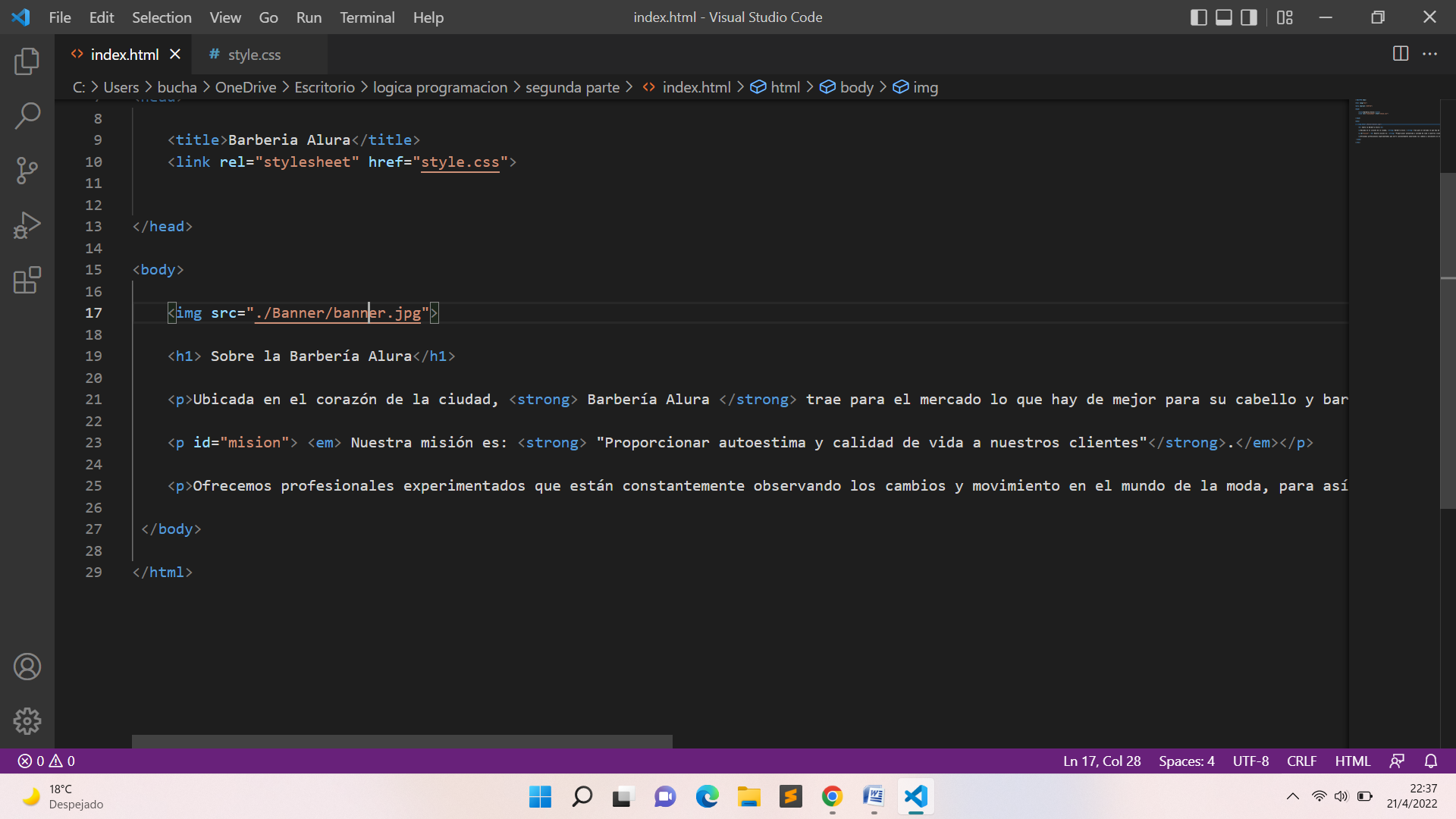Open the File menu
This screenshot has height=819, width=1456.
tap(60, 17)
